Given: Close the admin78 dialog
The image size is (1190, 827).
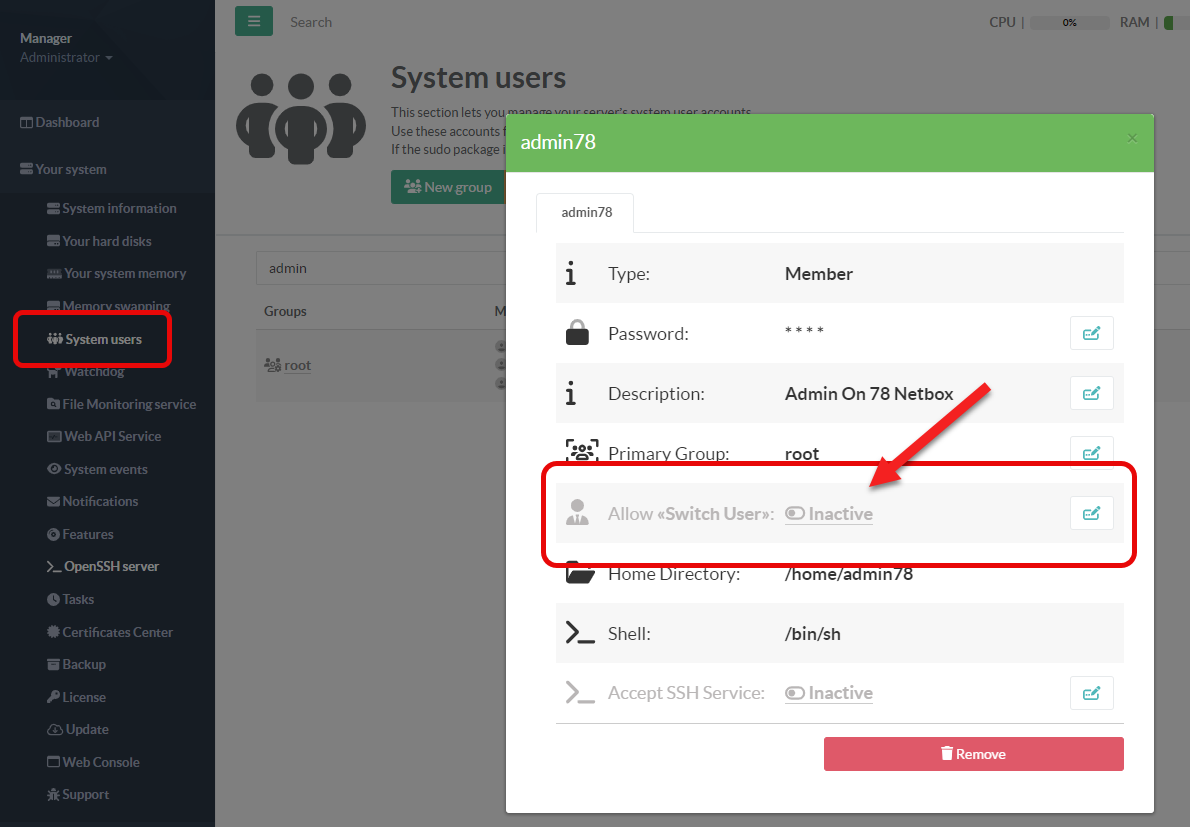Looking at the screenshot, I should [1132, 138].
